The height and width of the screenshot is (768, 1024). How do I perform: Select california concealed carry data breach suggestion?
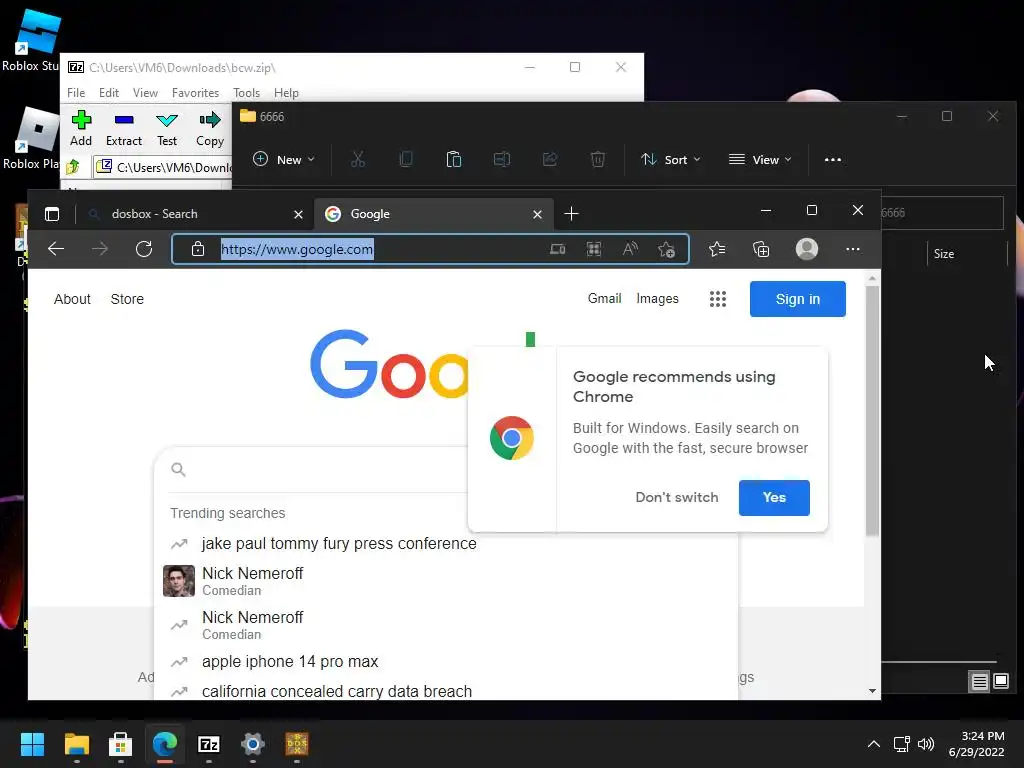(x=337, y=691)
